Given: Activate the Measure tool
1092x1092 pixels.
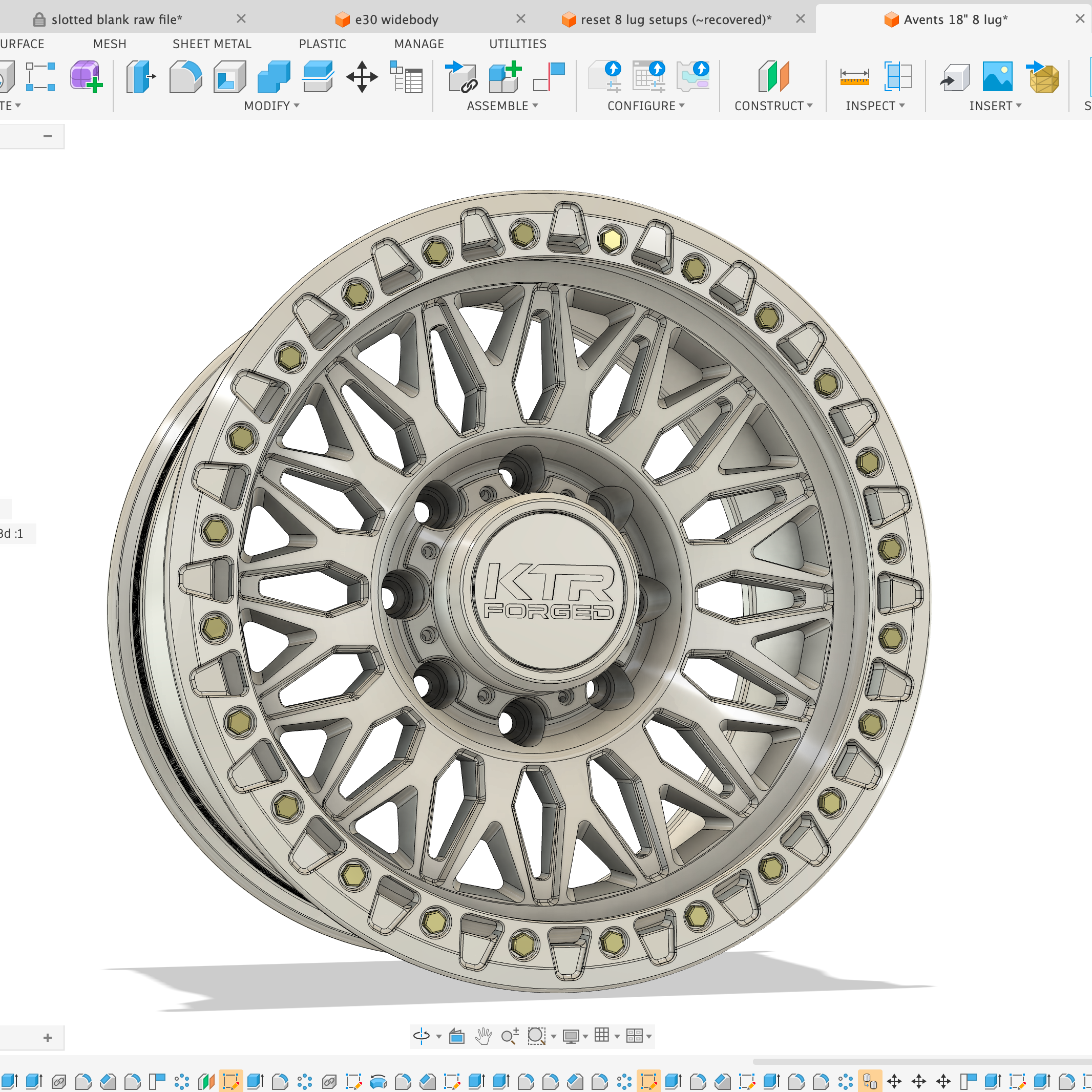Looking at the screenshot, I should point(854,76).
